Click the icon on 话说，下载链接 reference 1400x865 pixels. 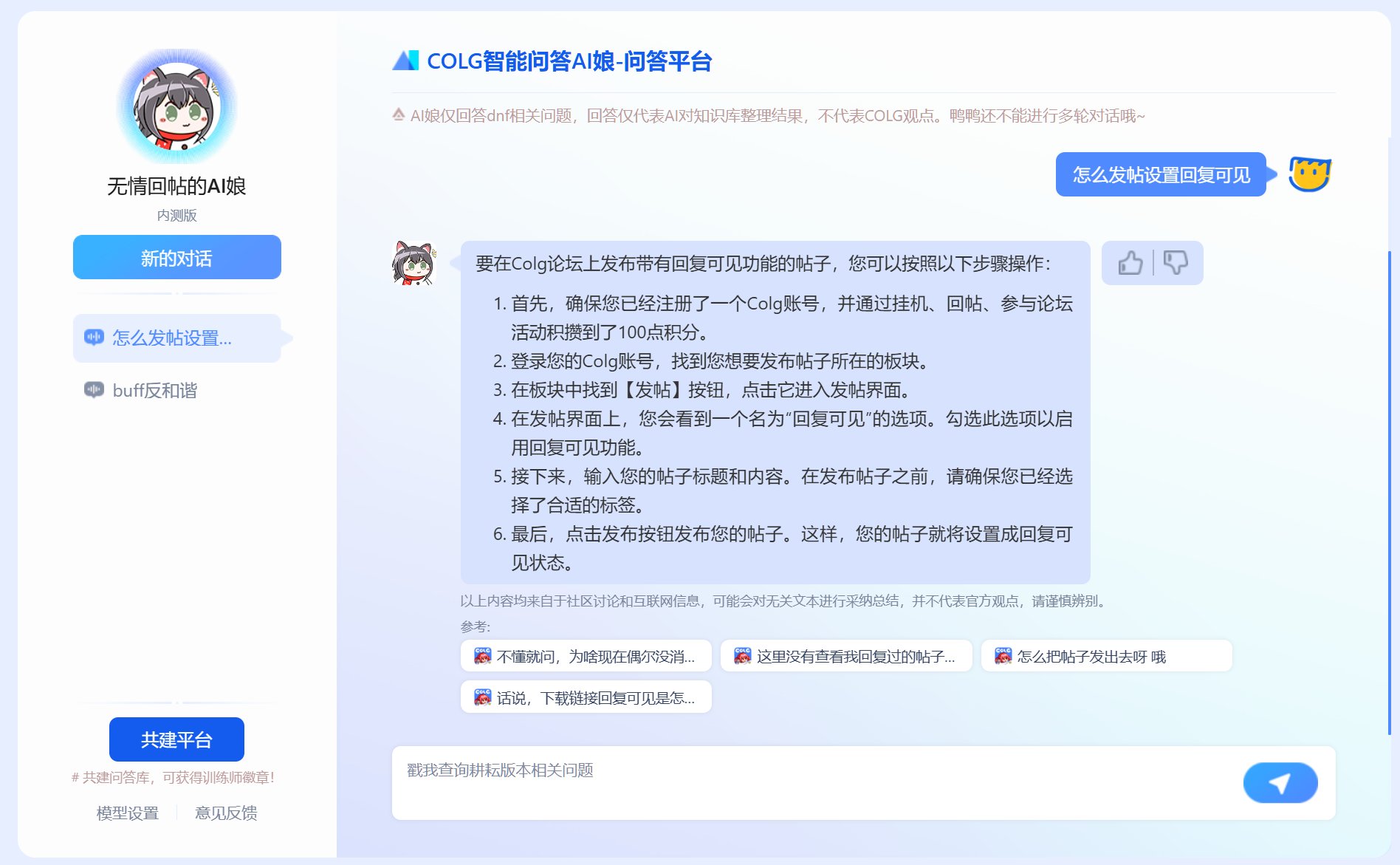pos(482,697)
